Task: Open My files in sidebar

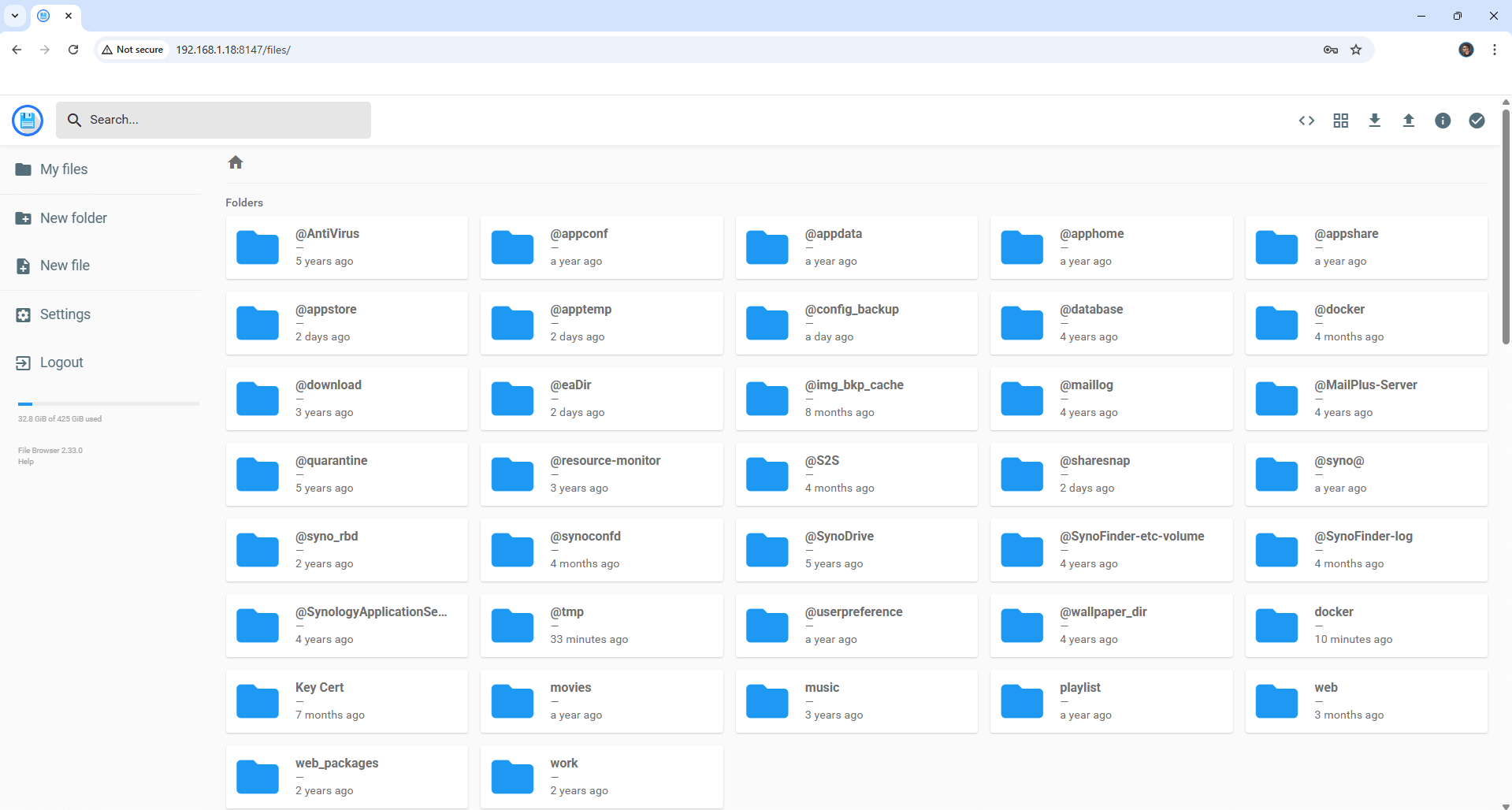Action: click(x=63, y=169)
